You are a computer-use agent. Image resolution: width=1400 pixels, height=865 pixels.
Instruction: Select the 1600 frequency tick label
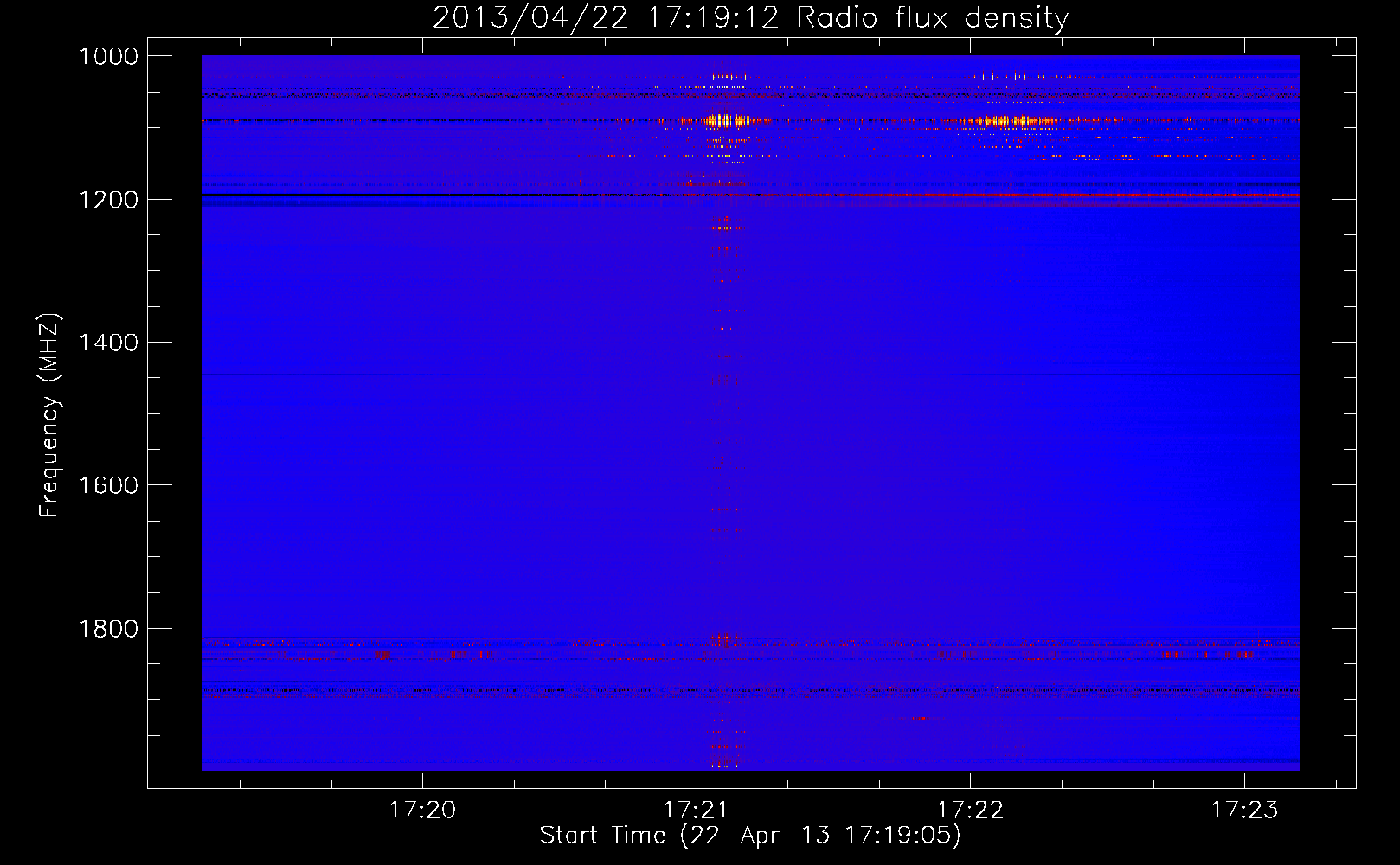[x=108, y=485]
